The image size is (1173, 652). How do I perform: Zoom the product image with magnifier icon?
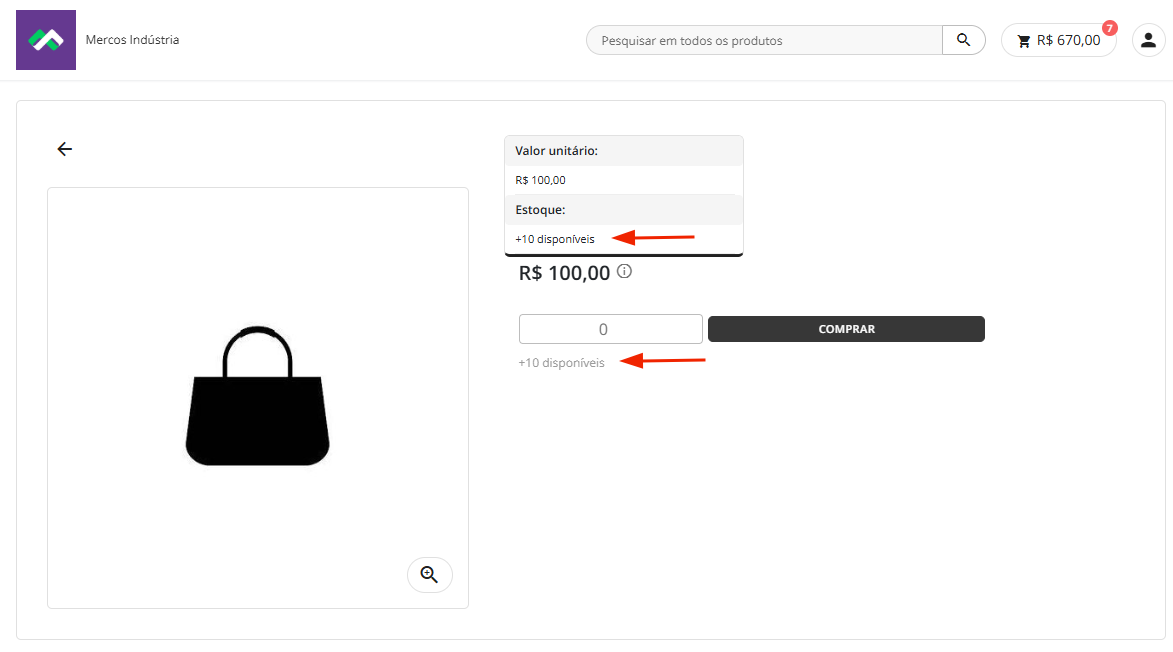[x=429, y=574]
